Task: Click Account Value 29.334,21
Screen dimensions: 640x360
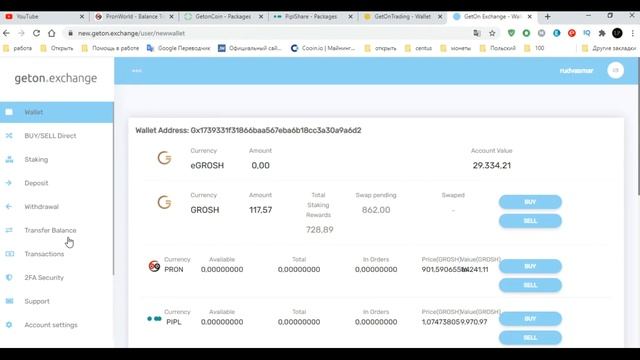Action: (x=491, y=165)
